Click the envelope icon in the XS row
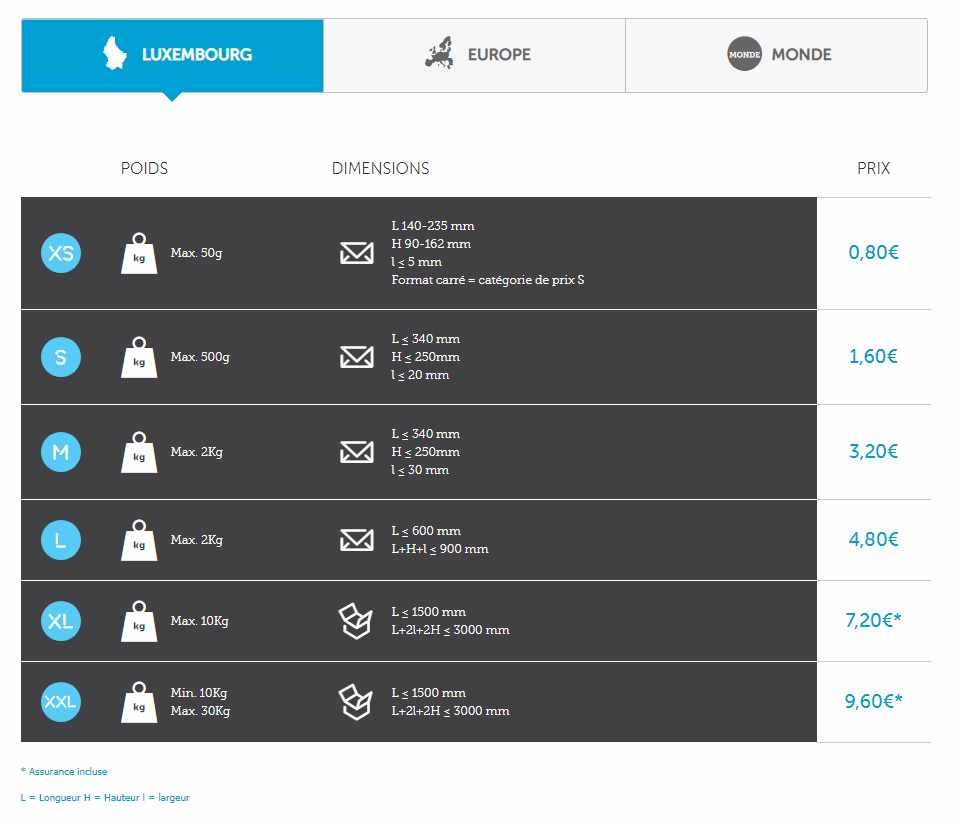Viewport: 959px width, 822px height. coord(357,253)
